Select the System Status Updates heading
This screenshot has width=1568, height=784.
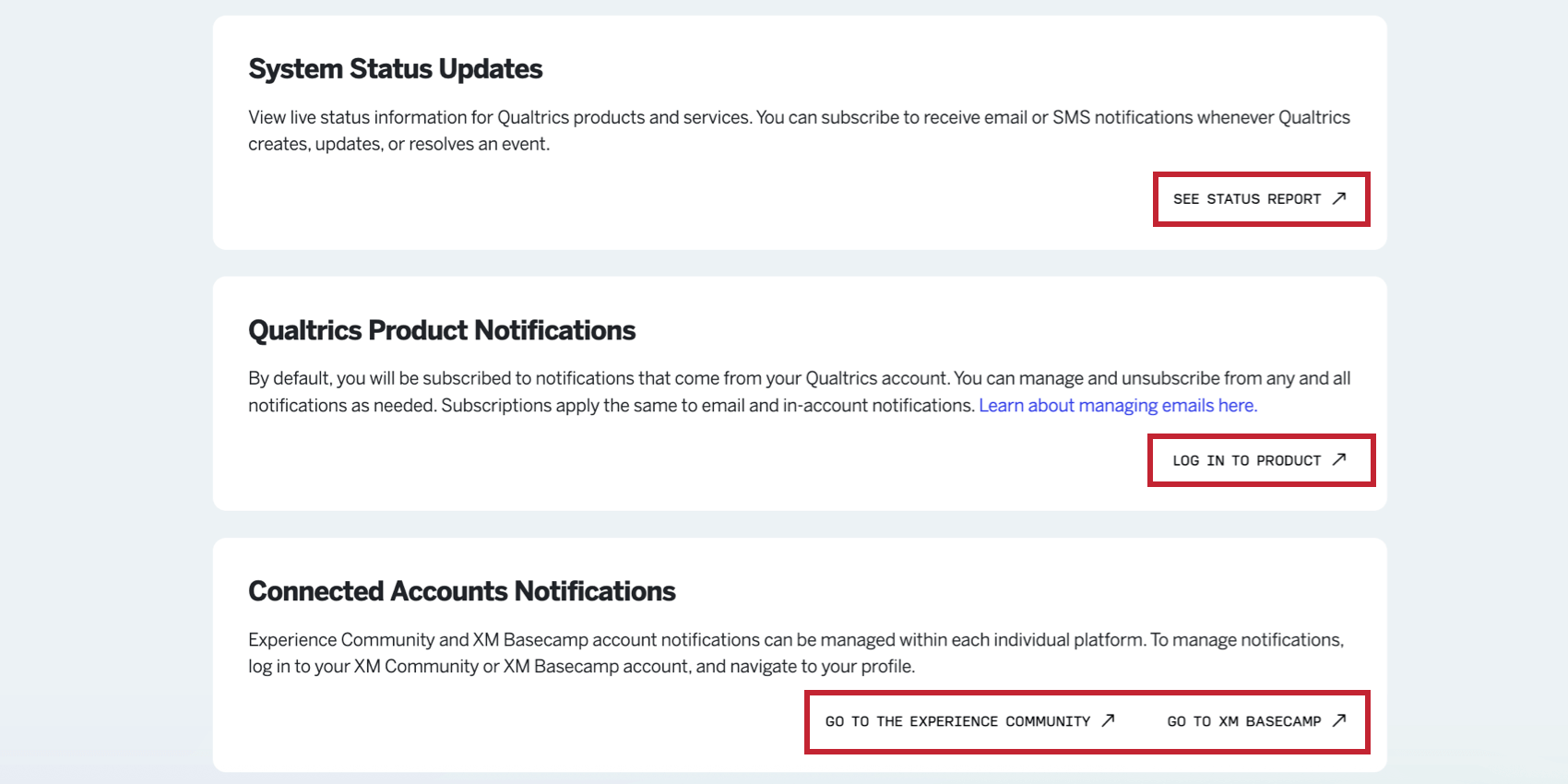(x=395, y=67)
